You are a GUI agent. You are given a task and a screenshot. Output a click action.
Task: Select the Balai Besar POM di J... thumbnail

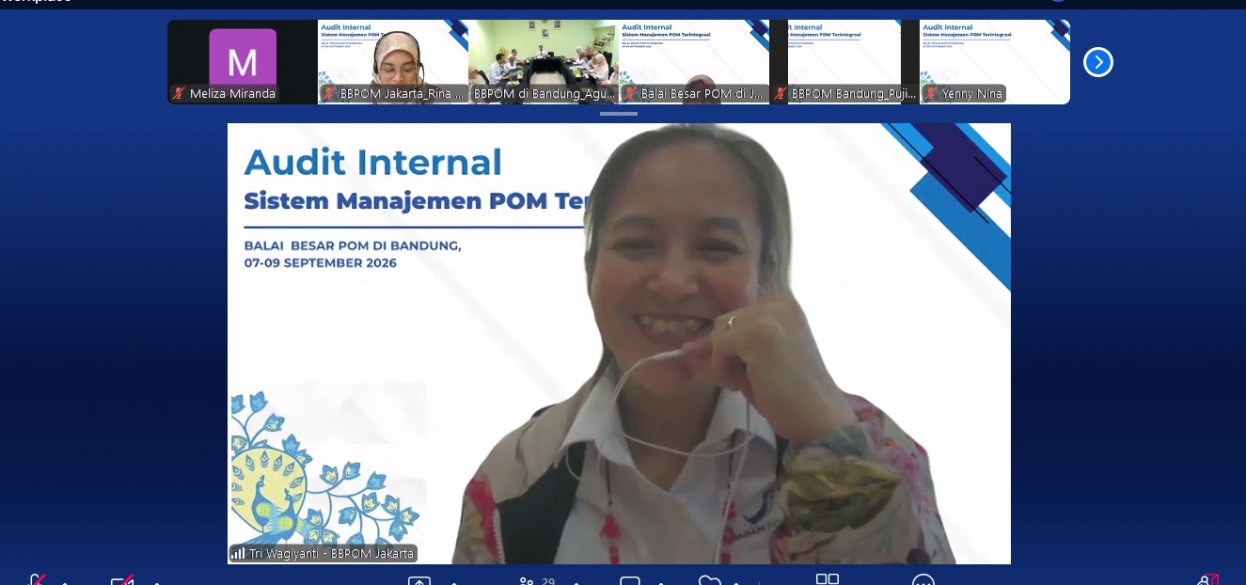coord(694,62)
